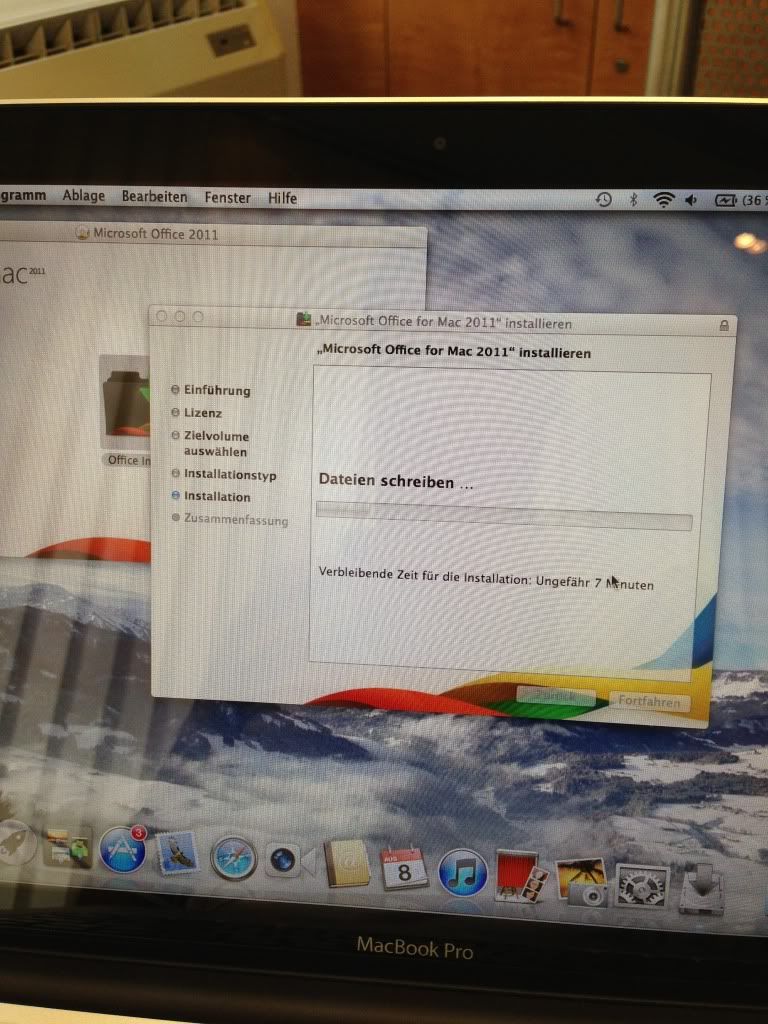Click the installation progress bar

coord(504,516)
